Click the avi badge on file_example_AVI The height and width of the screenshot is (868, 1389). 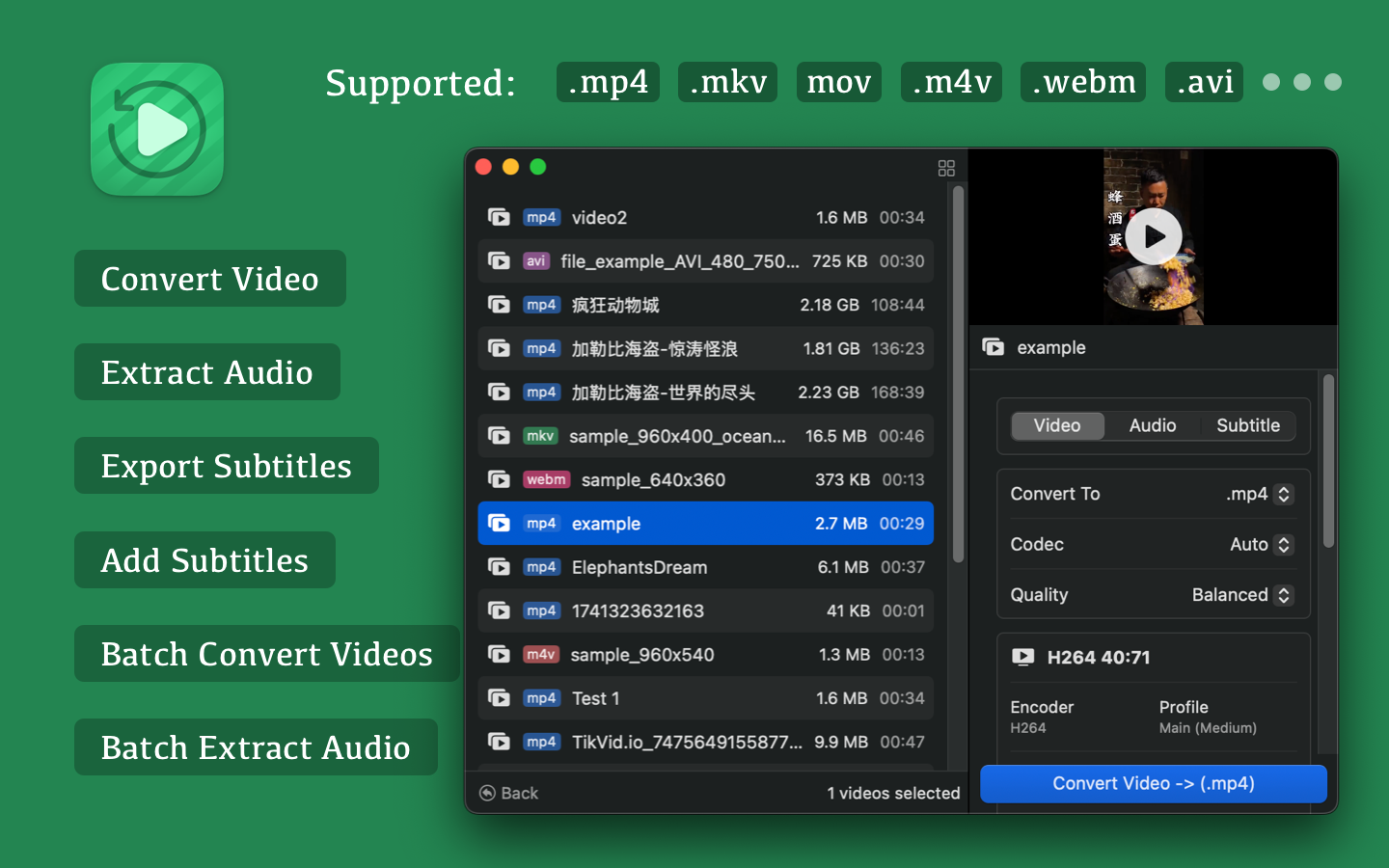click(x=535, y=261)
